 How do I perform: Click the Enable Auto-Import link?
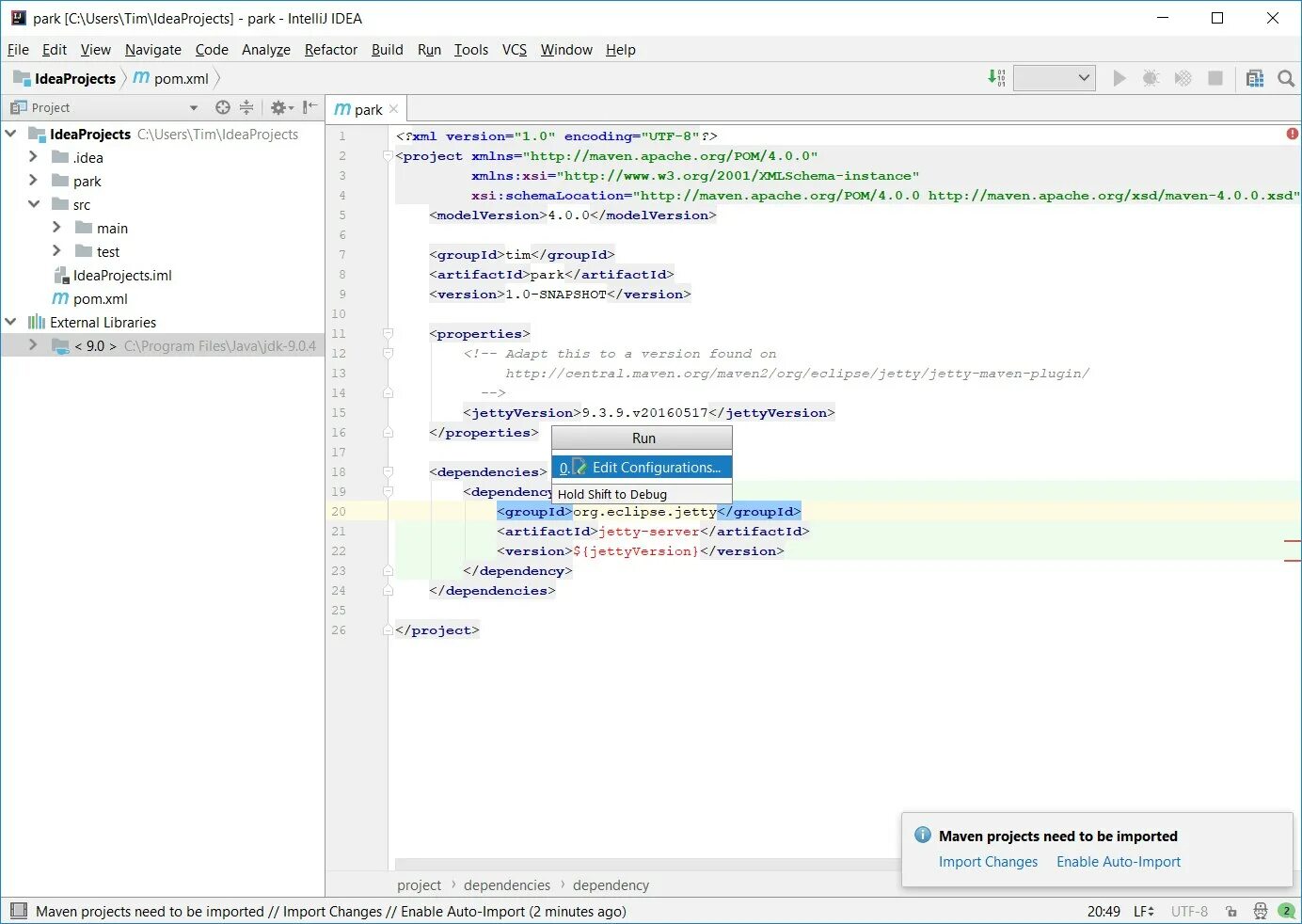1119,861
